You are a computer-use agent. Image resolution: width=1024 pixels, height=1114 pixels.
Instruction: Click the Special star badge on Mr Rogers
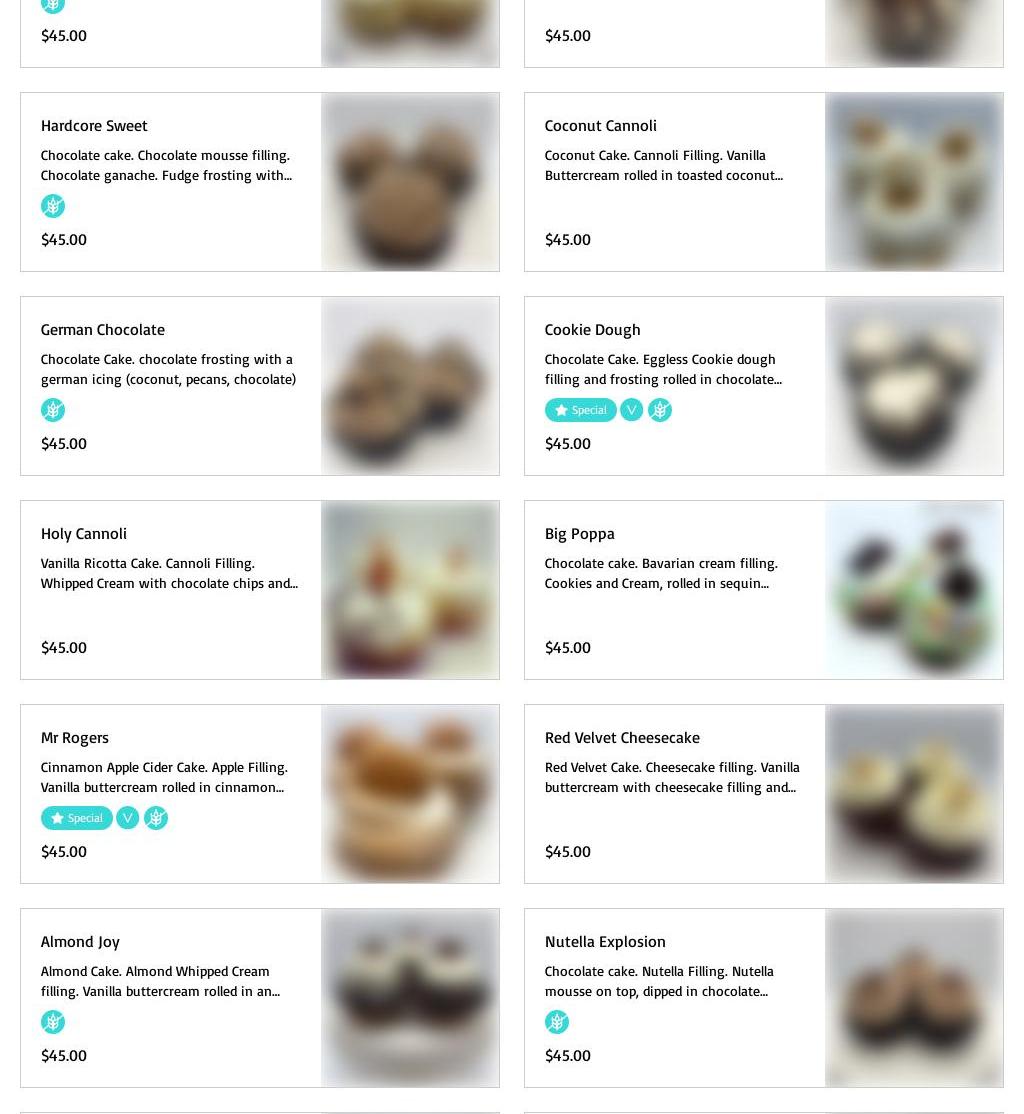tap(77, 818)
